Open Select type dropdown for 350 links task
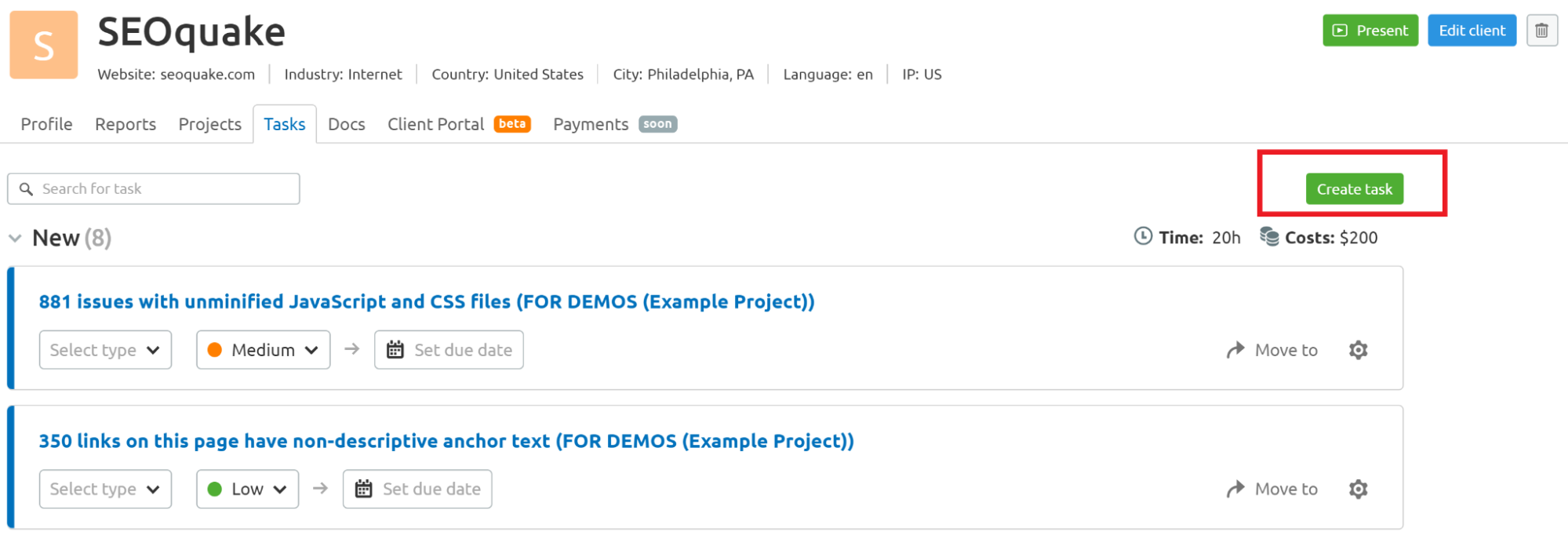 pyautogui.click(x=105, y=490)
